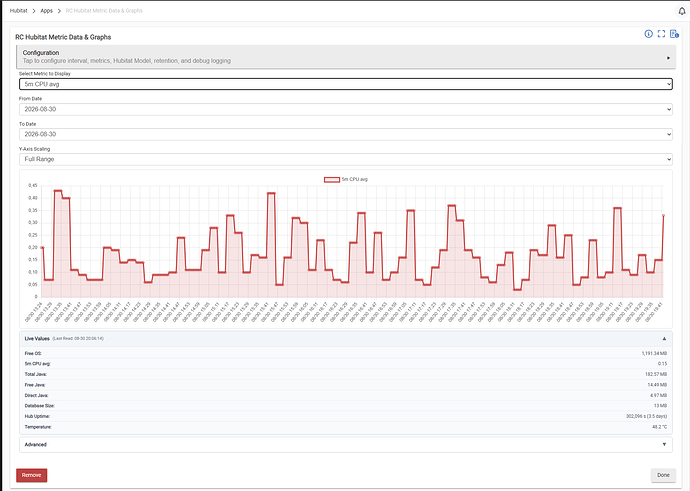
Task: Toggle the 5m CPU avg legend swatch
Action: click(x=332, y=180)
